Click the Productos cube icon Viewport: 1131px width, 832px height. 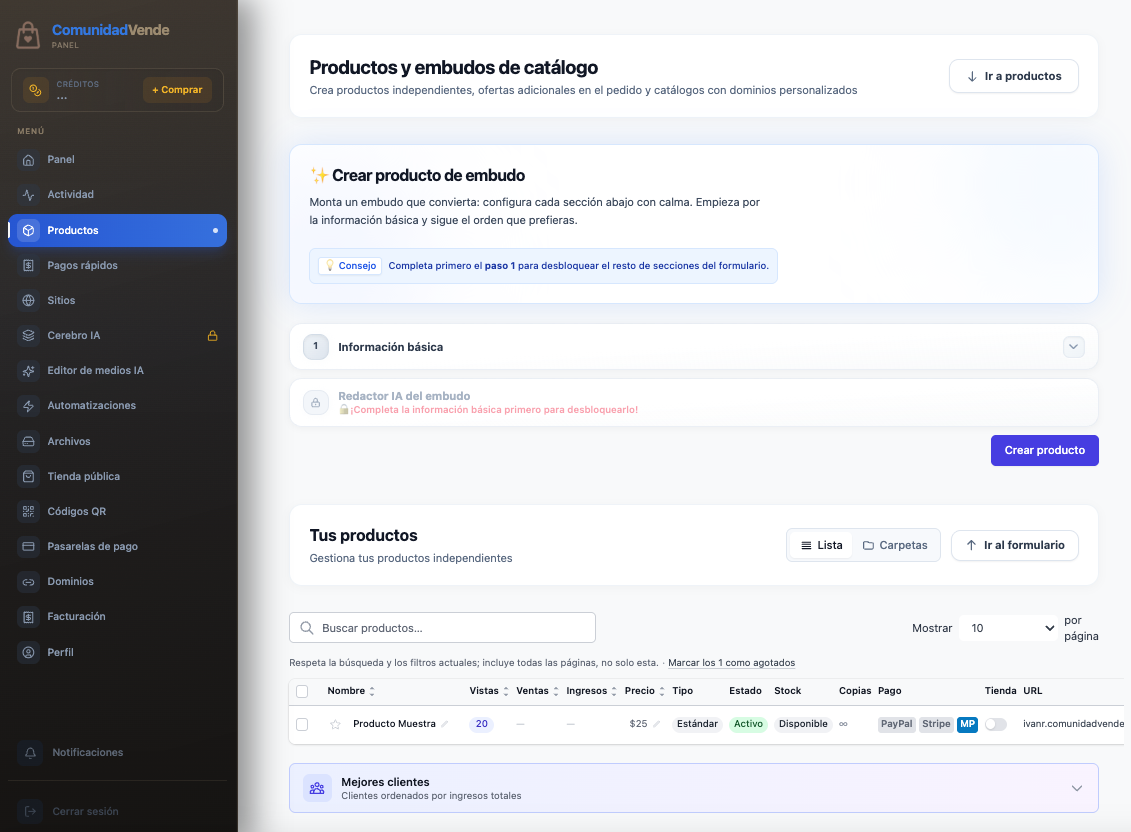[28, 230]
